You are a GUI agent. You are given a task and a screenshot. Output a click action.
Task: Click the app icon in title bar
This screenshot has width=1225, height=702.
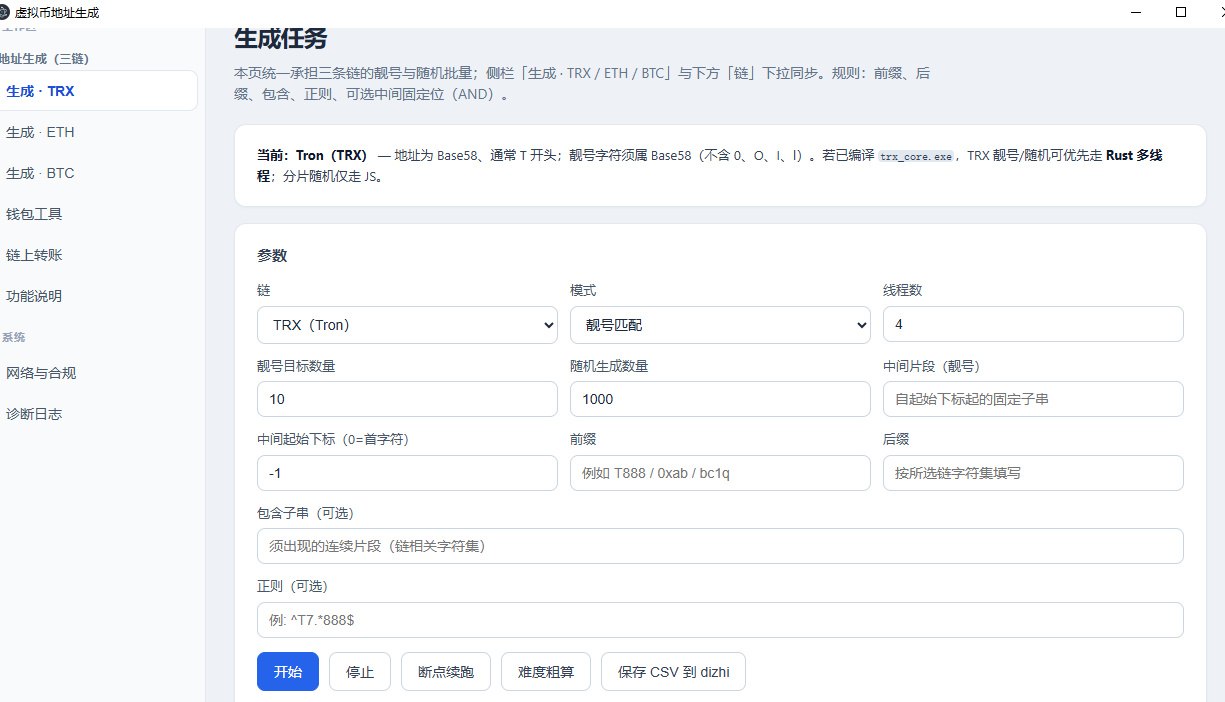tap(6, 12)
